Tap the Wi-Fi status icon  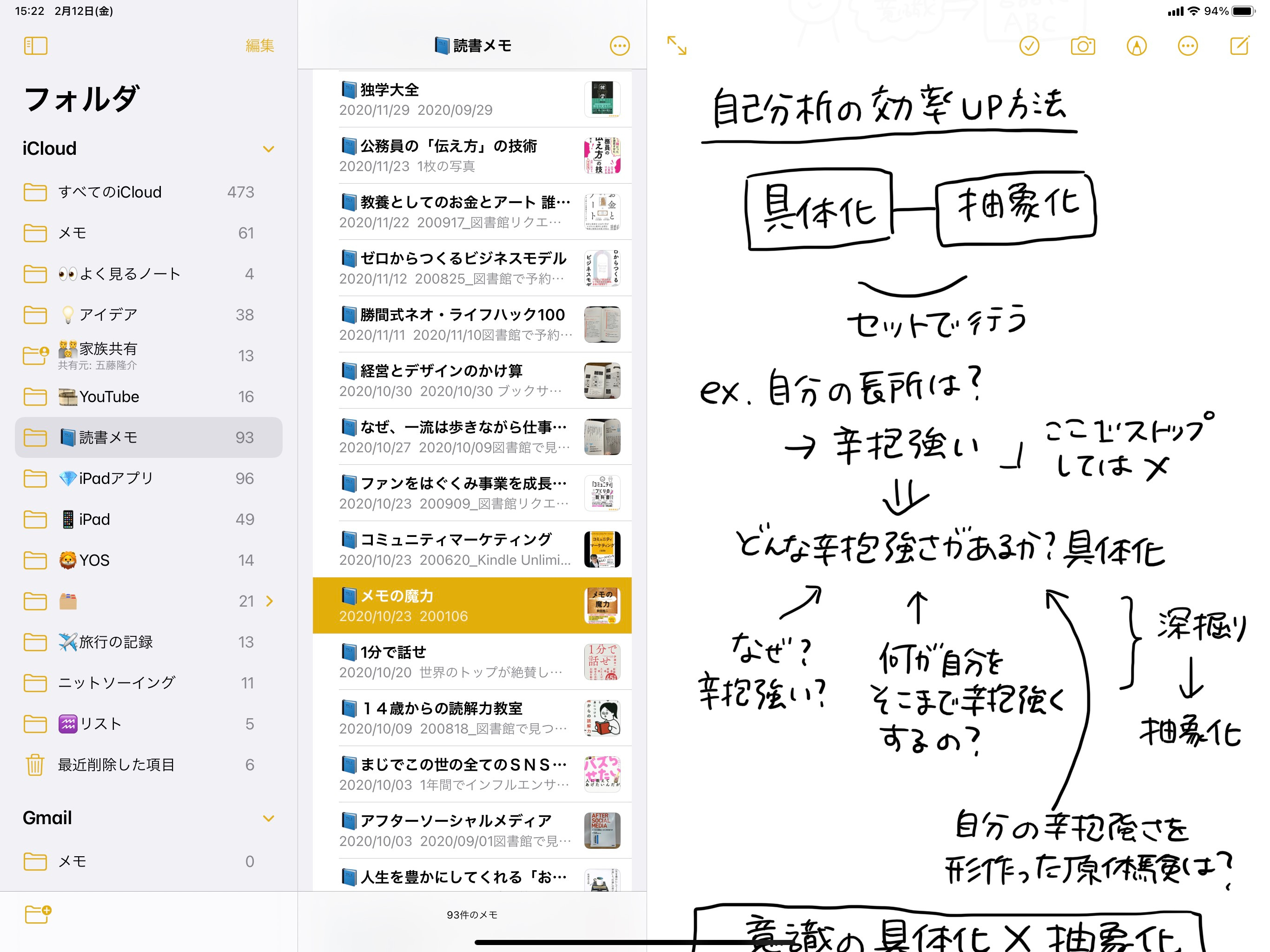pos(1194,11)
